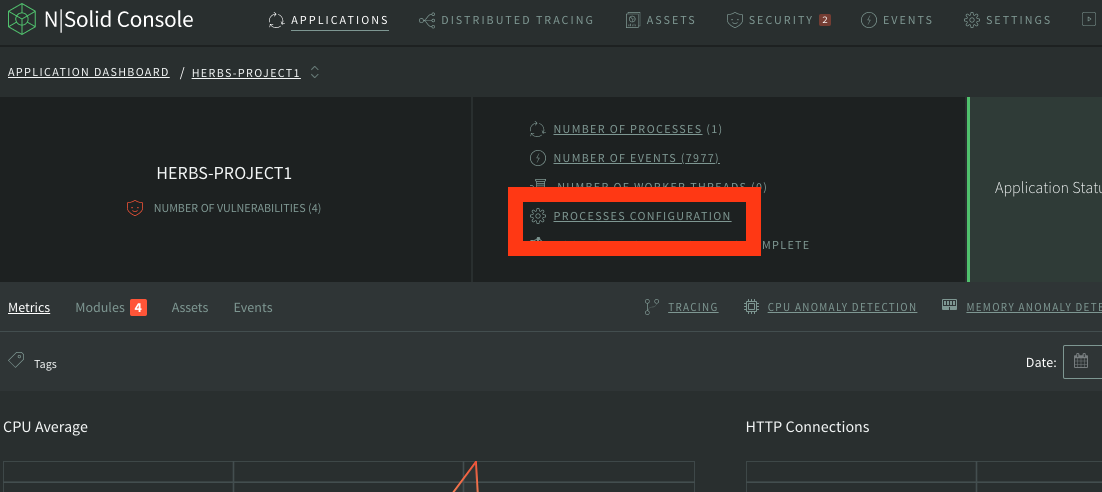Switch to the Modules tab
The image size is (1102, 492).
click(100, 308)
